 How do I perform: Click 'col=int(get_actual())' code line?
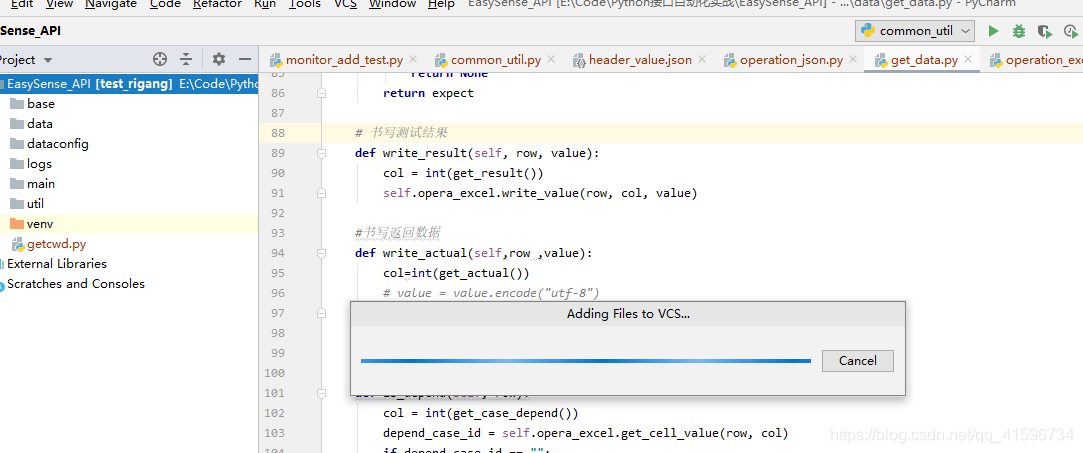click(456, 273)
